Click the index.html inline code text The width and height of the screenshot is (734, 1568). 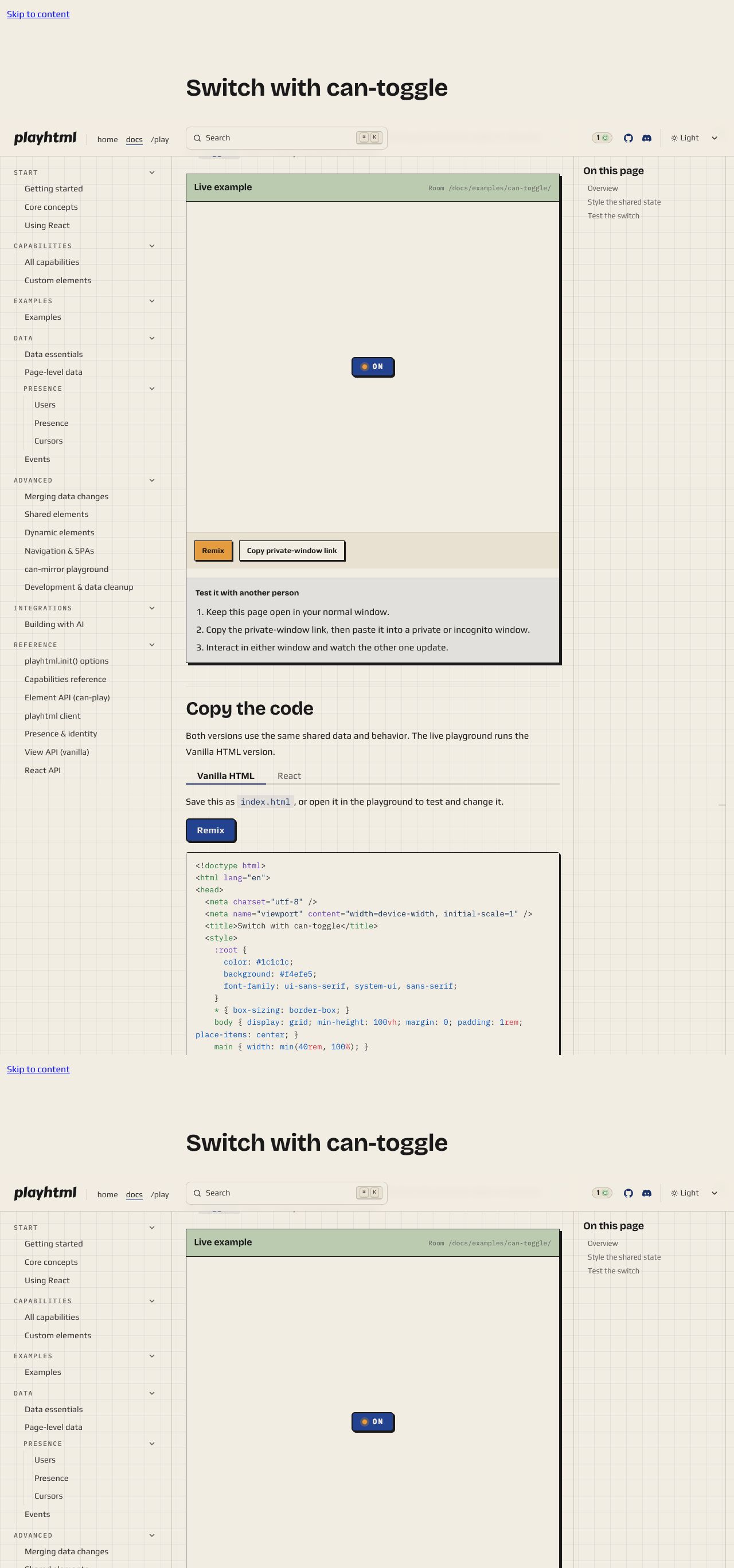coord(265,802)
